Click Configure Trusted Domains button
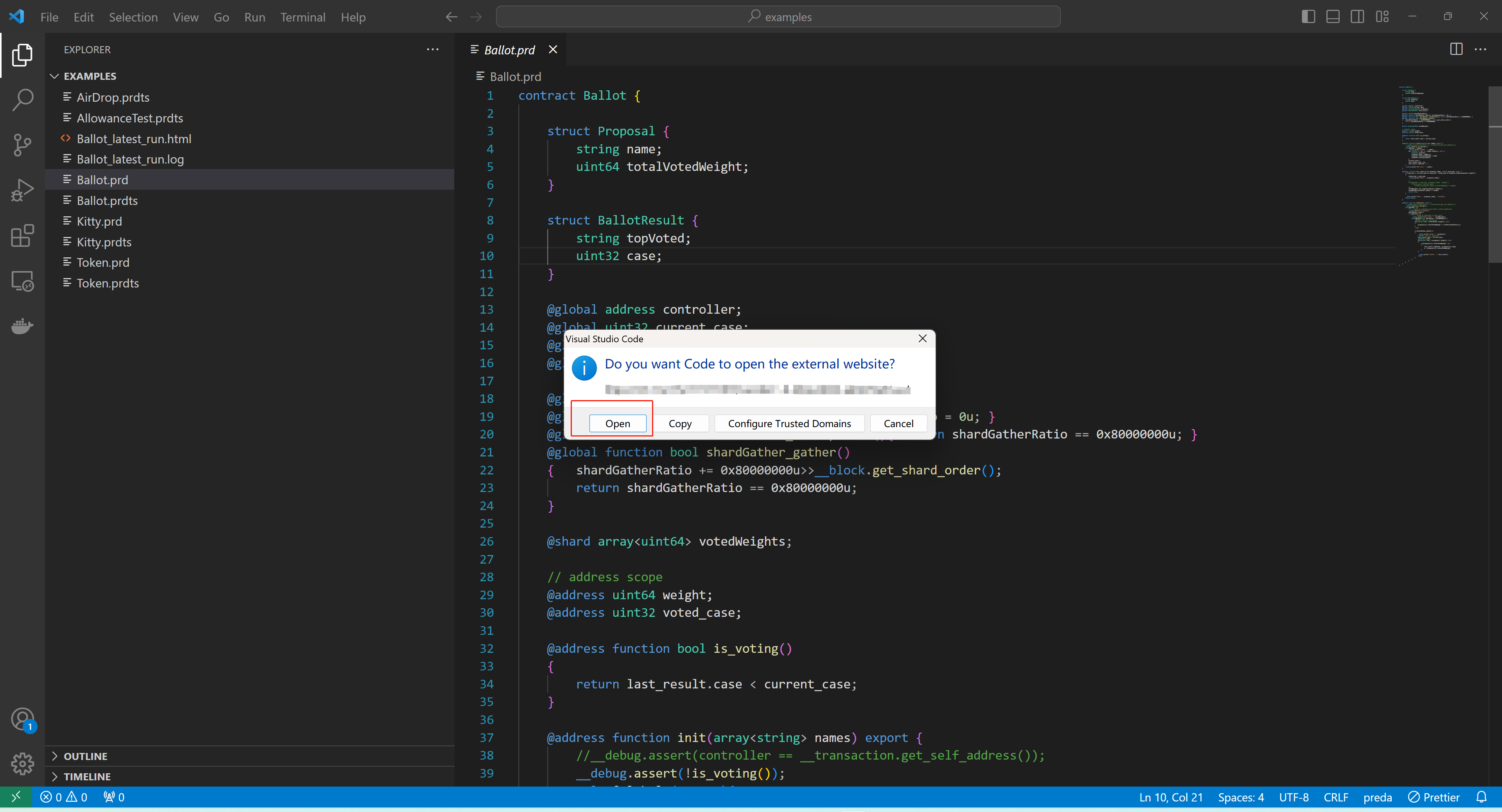The height and width of the screenshot is (812, 1502). (789, 423)
